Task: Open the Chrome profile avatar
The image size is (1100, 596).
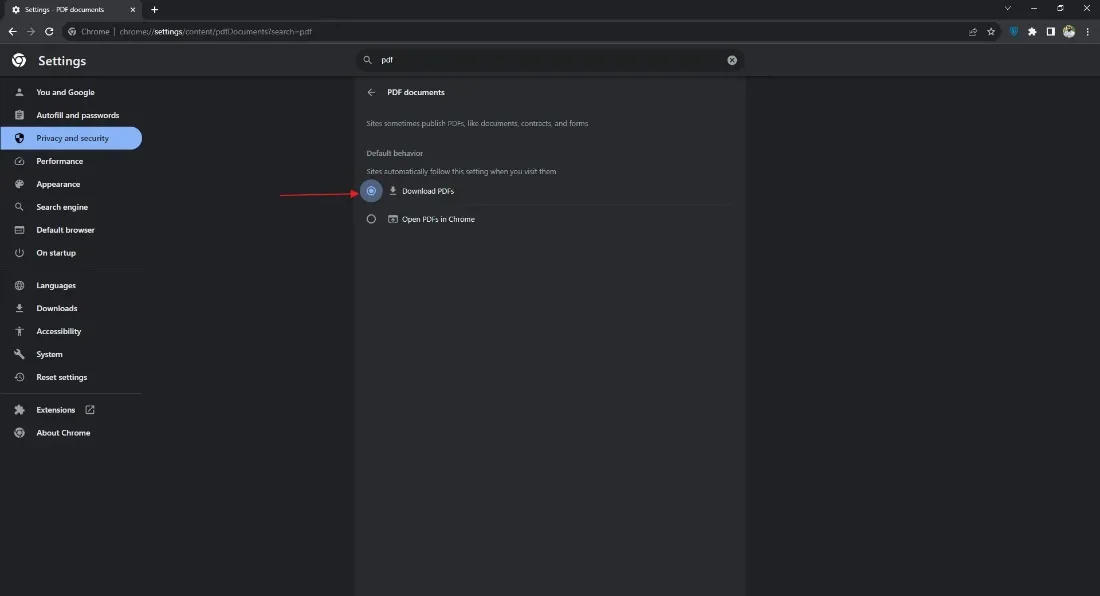Action: 1068,31
